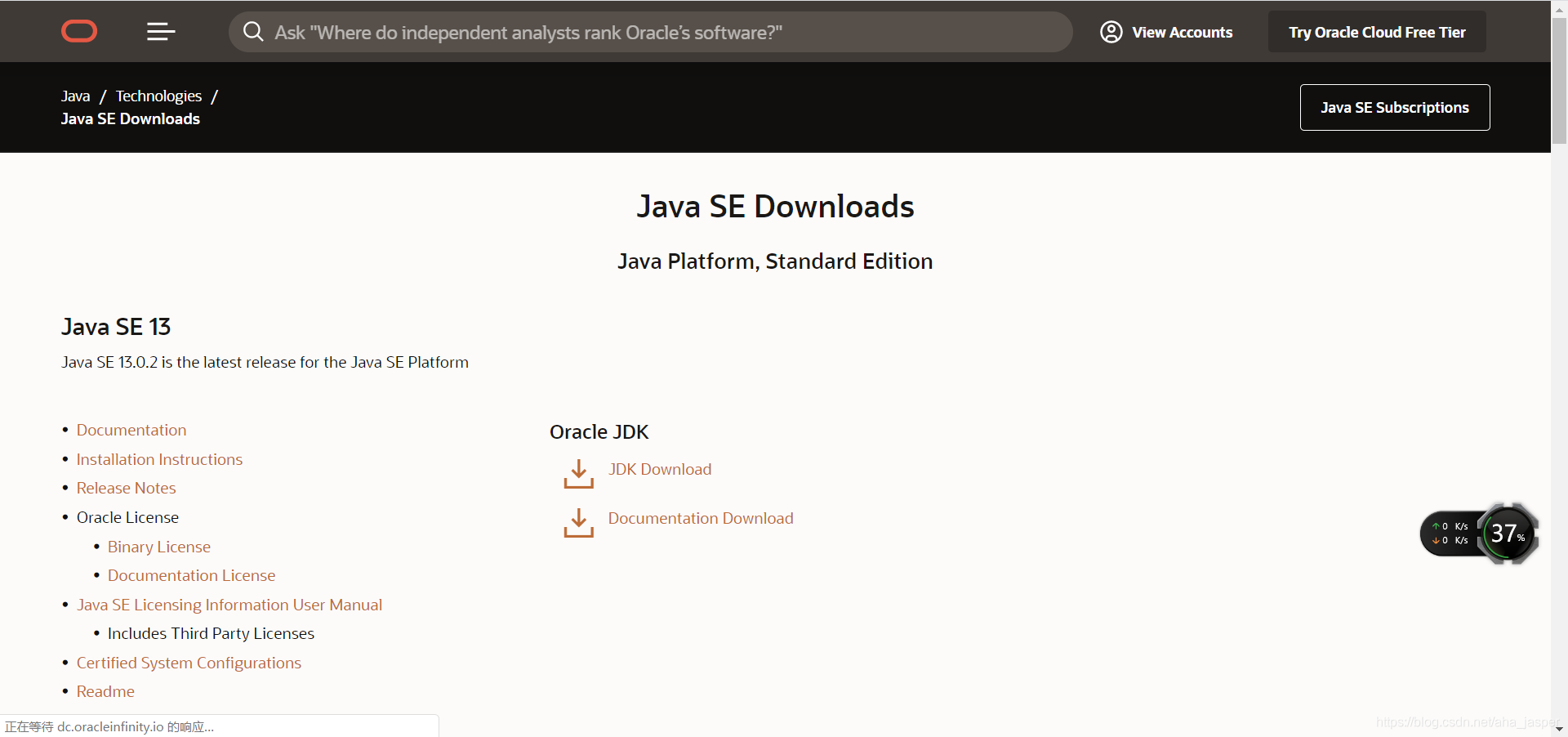Open the Documentation link
This screenshot has height=737, width=1568.
131,430
